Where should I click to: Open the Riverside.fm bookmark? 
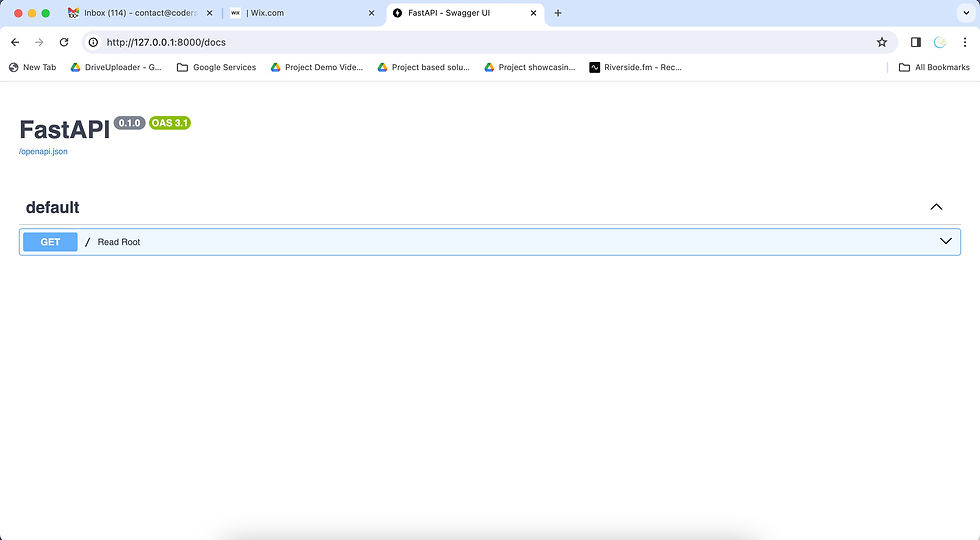click(636, 67)
